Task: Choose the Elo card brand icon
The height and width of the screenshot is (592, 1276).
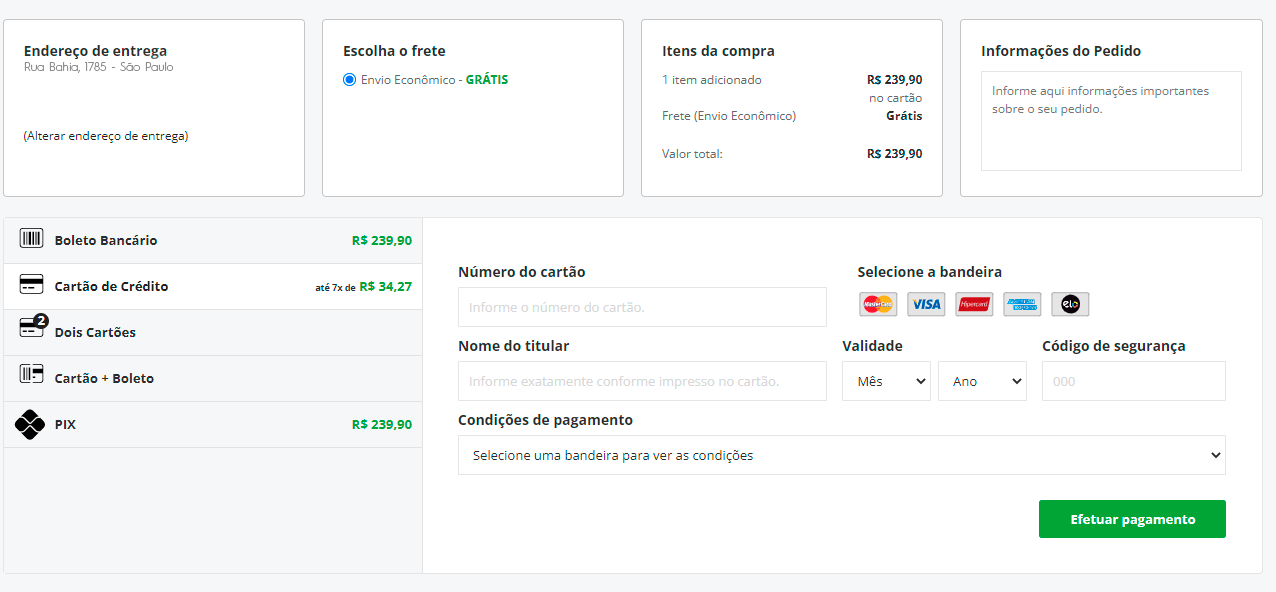Action: (x=1070, y=304)
